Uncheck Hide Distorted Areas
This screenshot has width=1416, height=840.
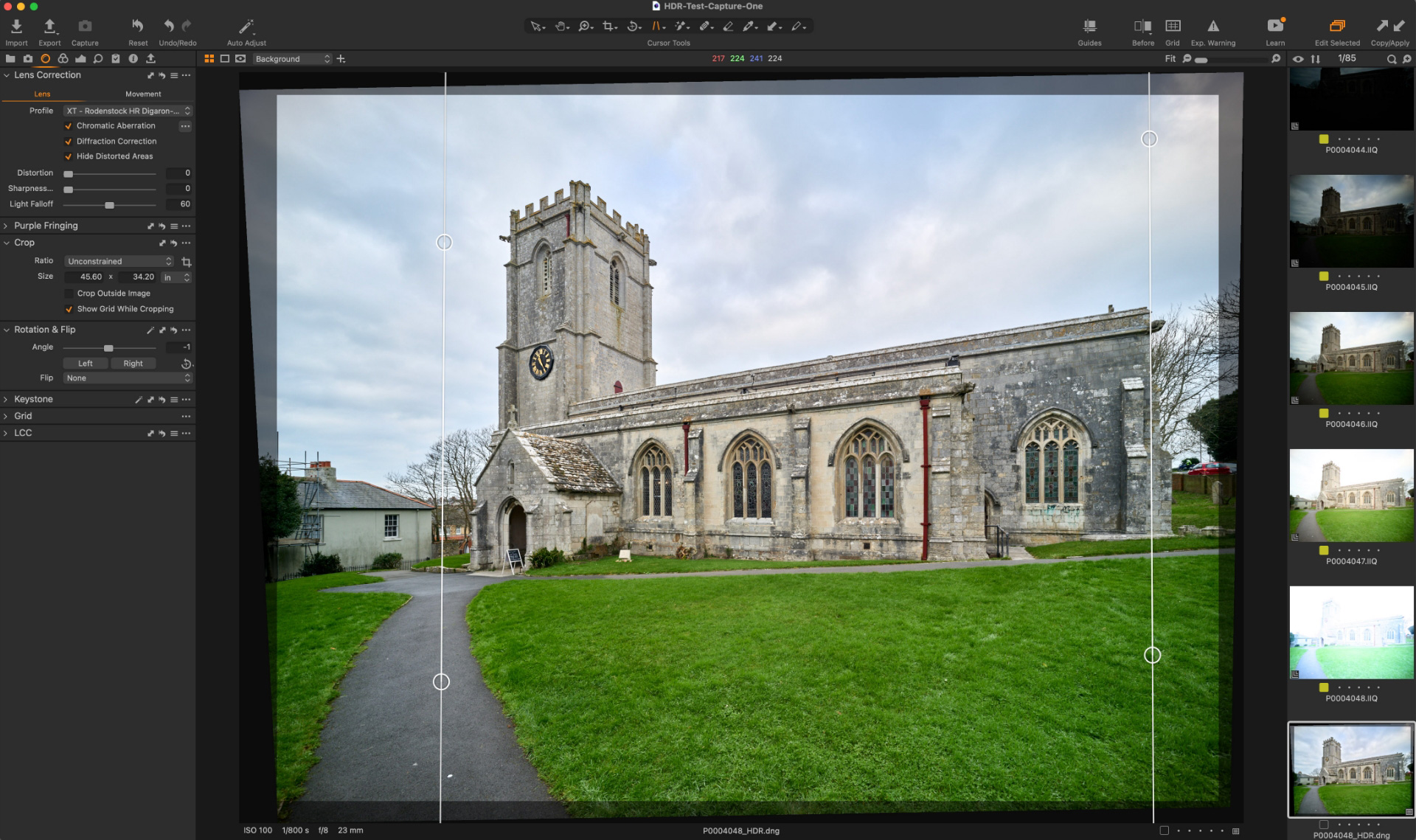point(69,156)
